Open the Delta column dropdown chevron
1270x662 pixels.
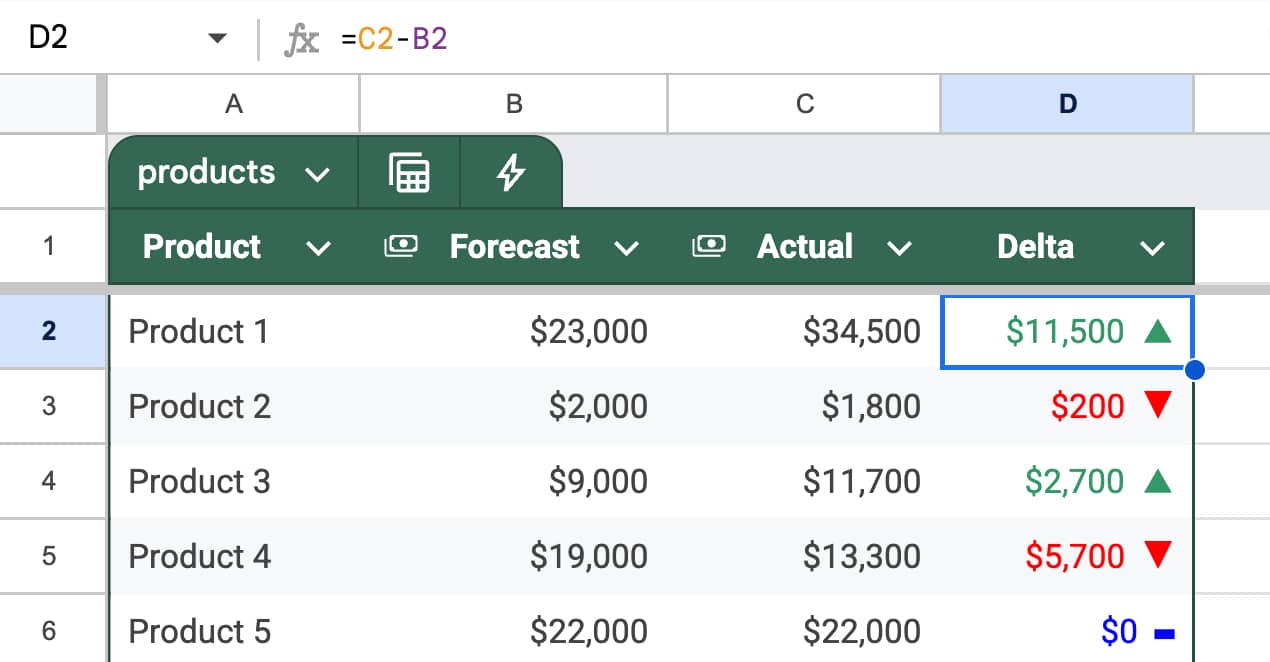pyautogui.click(x=1153, y=248)
